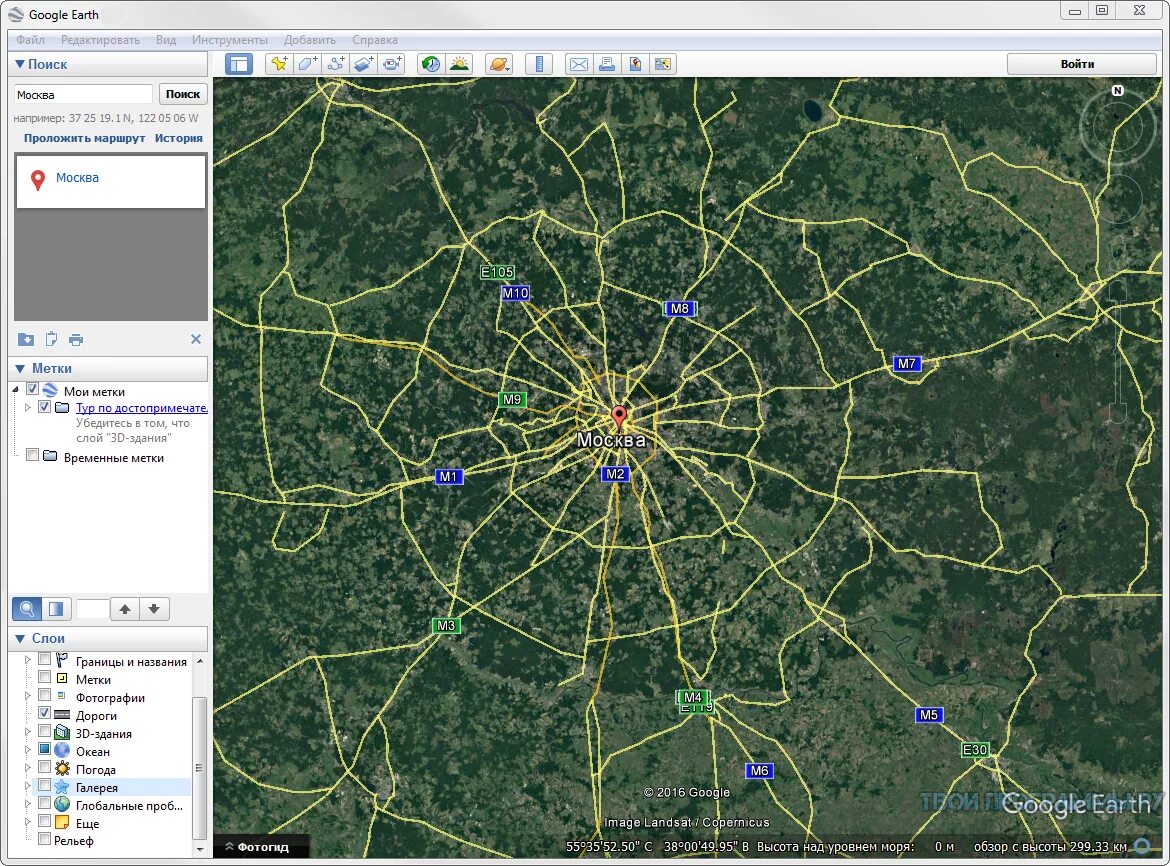Print search results icon

click(x=75, y=339)
